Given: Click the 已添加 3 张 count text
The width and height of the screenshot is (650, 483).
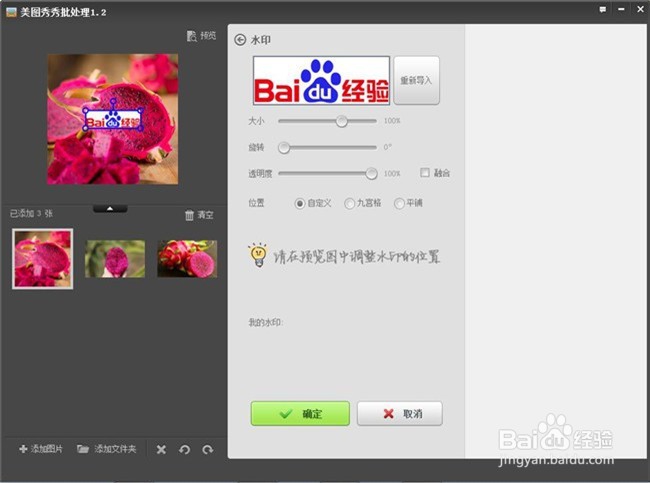Looking at the screenshot, I should tap(31, 214).
